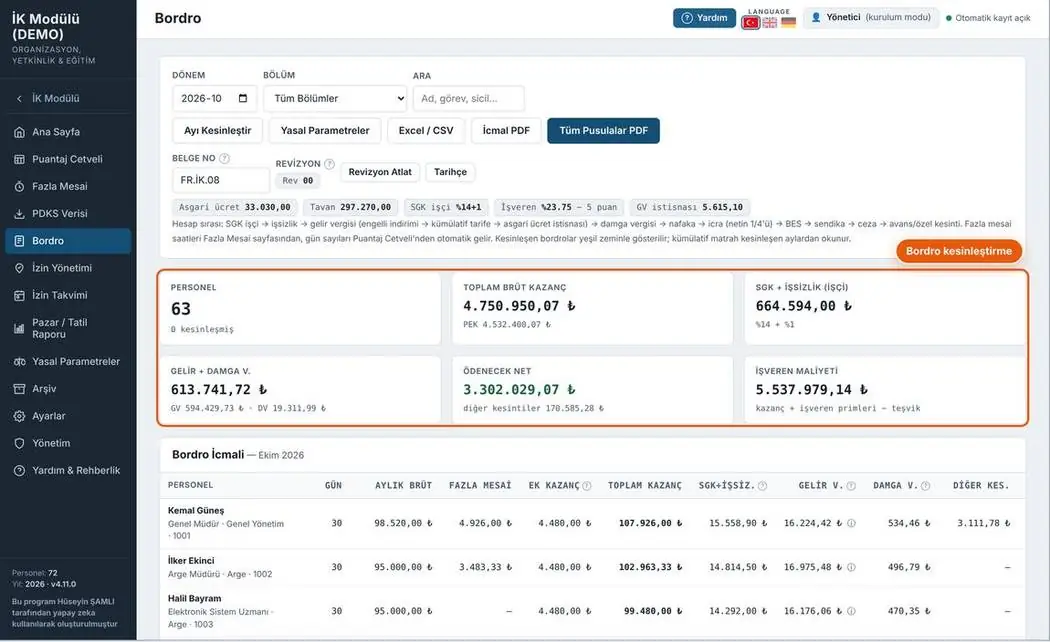Select the PDKS Verisi download icon
1050x642 pixels.
pyautogui.click(x=19, y=214)
